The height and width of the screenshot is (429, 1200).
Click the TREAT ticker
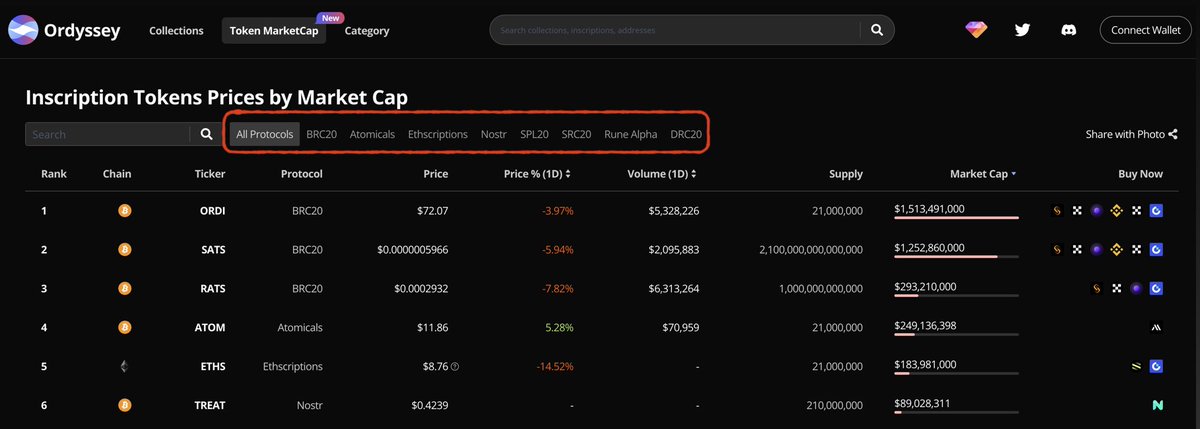[x=210, y=405]
